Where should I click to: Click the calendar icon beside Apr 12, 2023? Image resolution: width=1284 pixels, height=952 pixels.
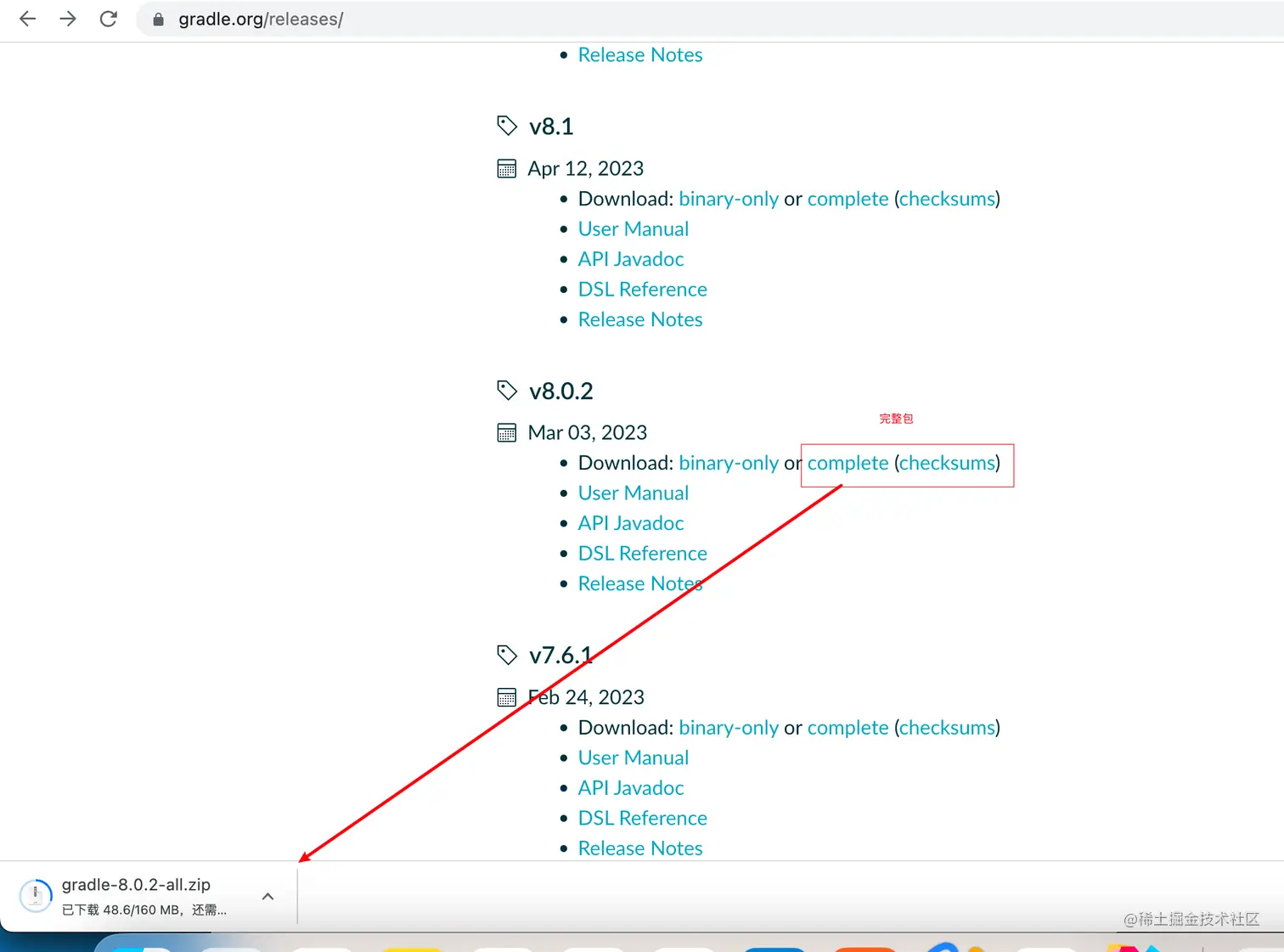coord(507,168)
